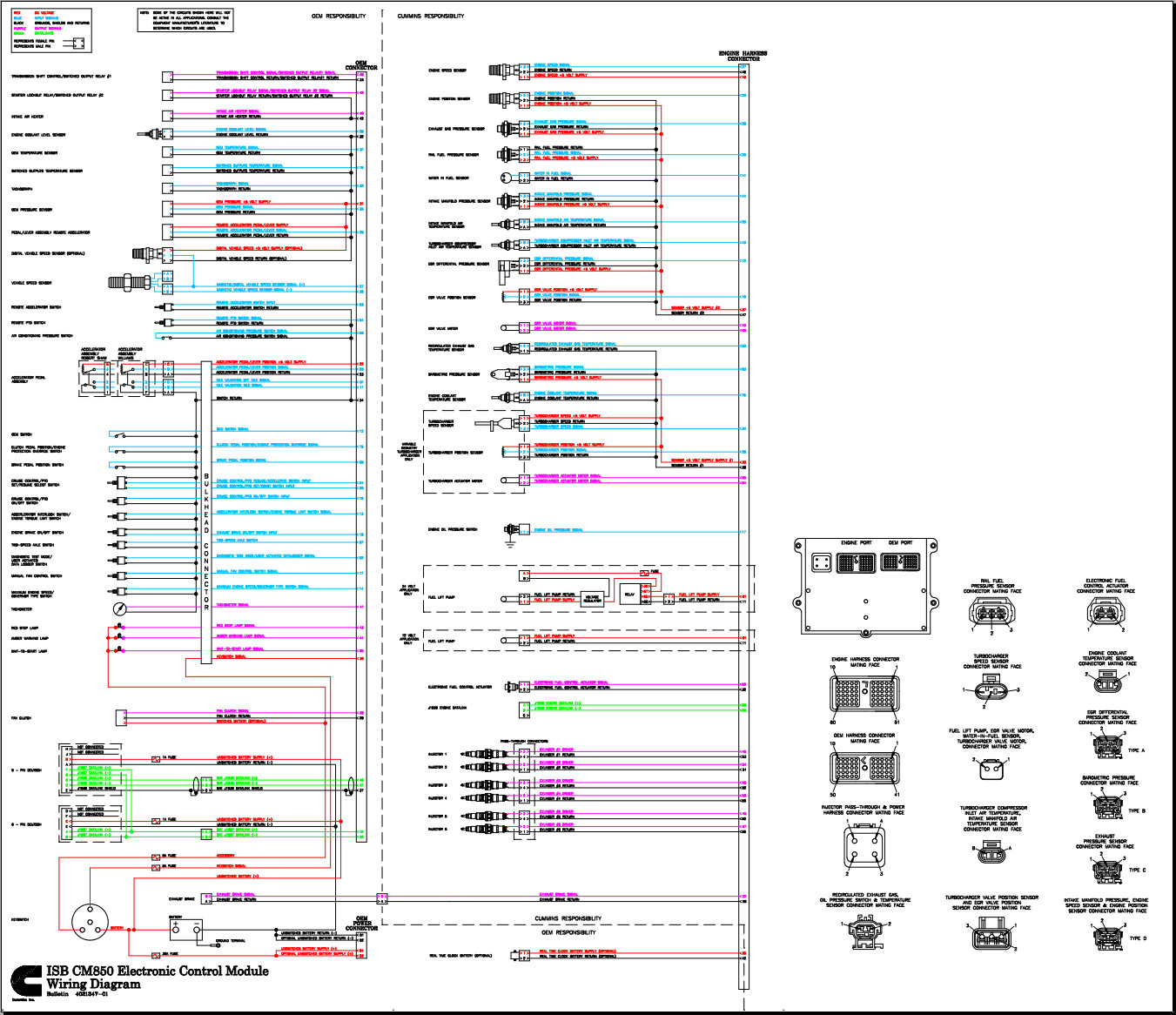Click the electronic fuel control actuator connector drawing

tap(1105, 612)
